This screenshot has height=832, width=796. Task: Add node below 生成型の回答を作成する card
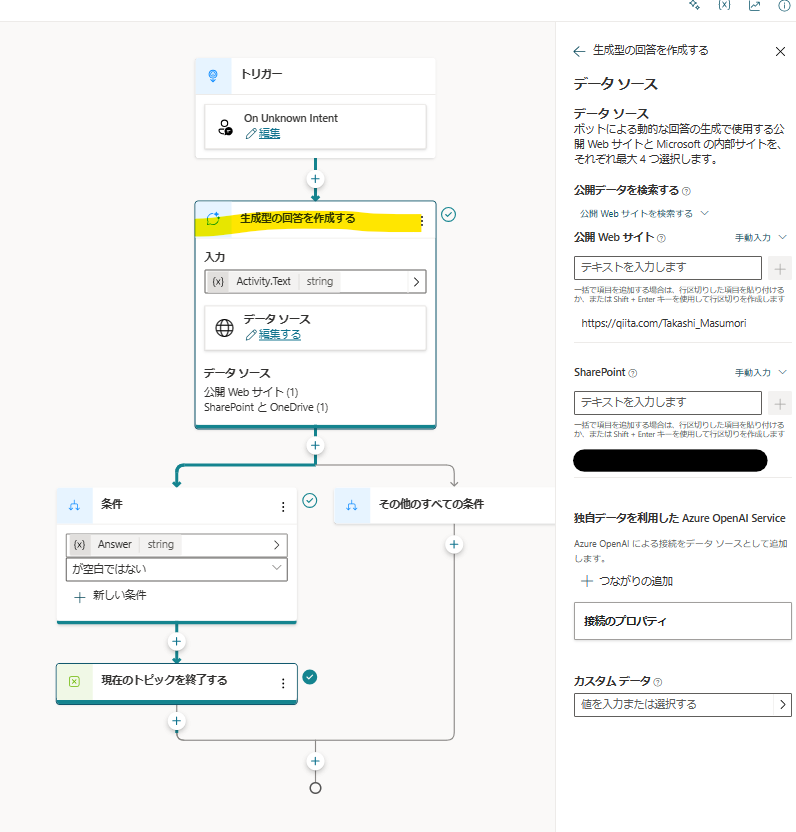315,445
